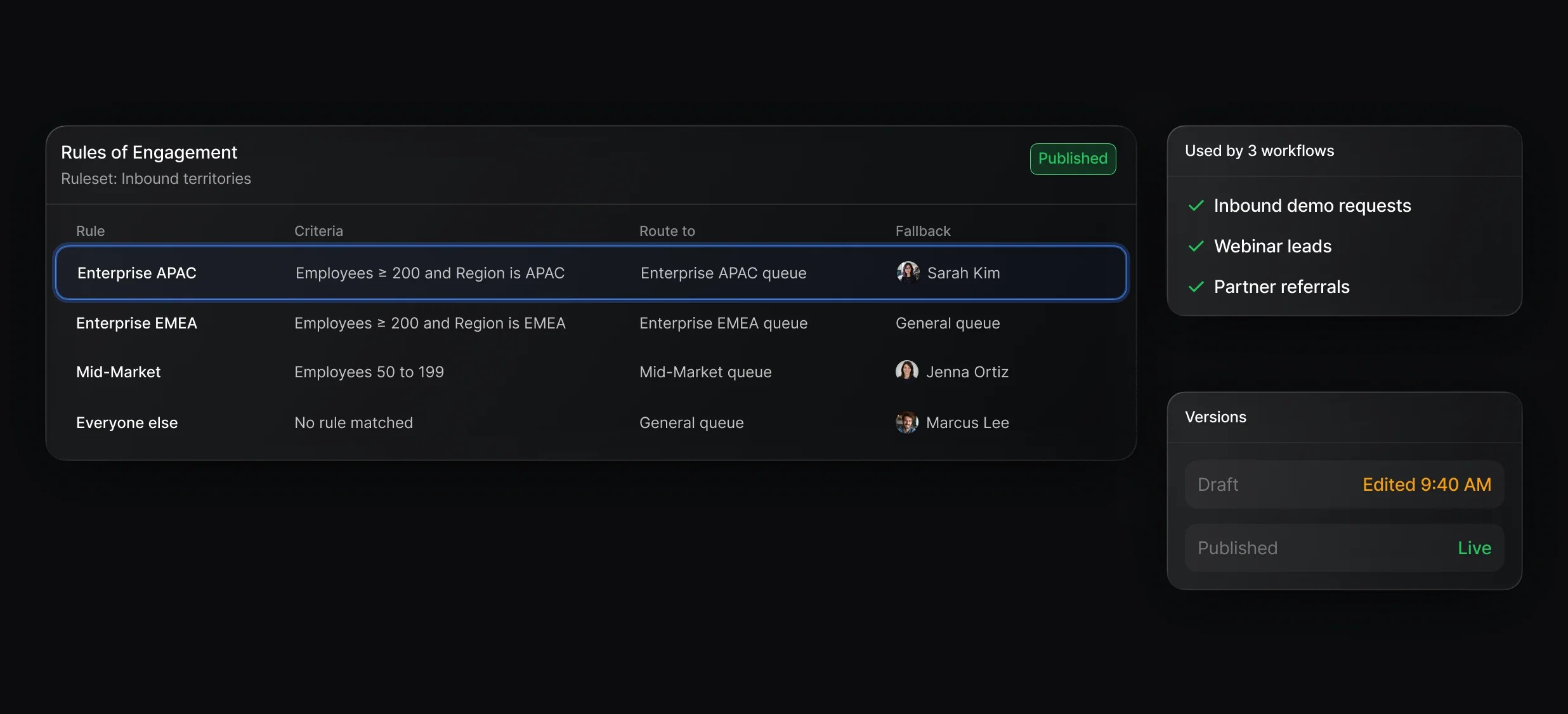Click 'Enterprise APAC queue' route cell
This screenshot has width=1568, height=714.
click(x=723, y=273)
